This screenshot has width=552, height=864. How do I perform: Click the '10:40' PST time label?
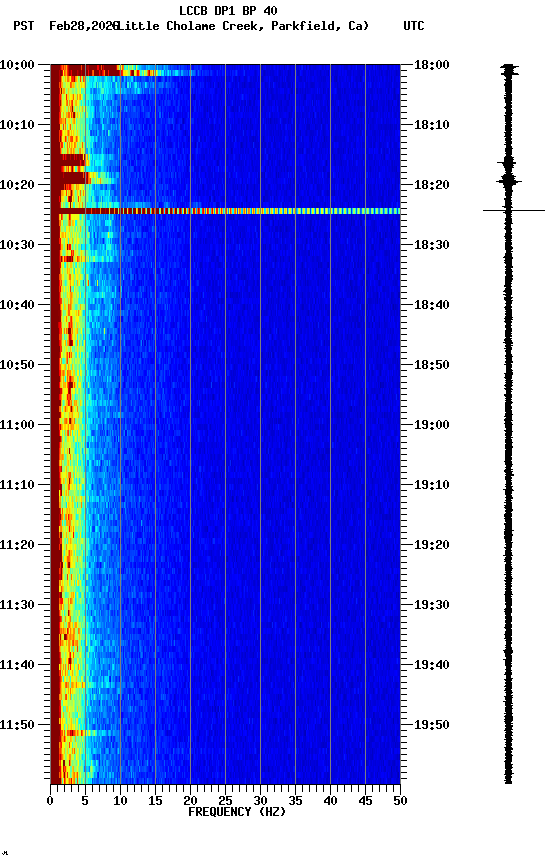click(x=17, y=305)
